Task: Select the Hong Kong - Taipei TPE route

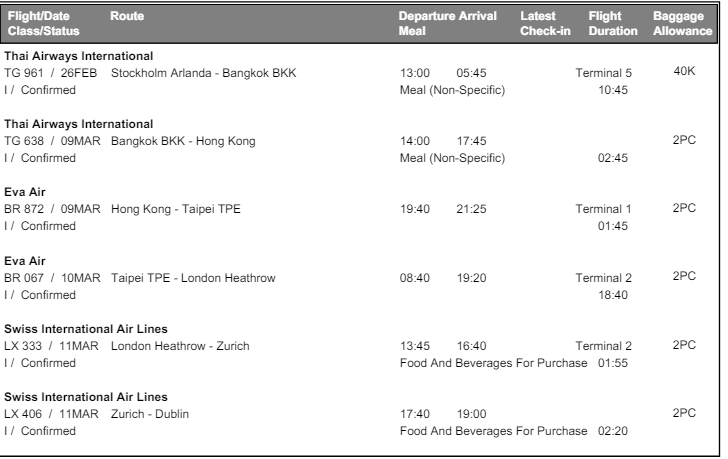Action: click(x=176, y=209)
